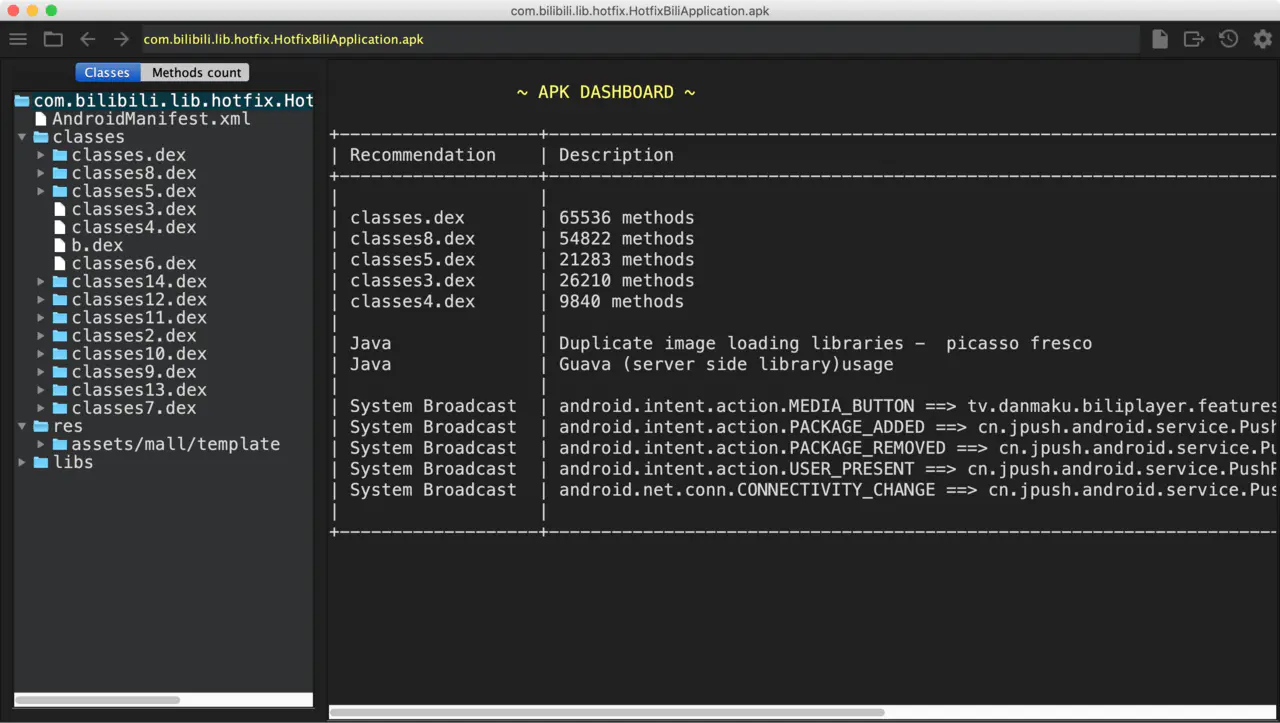Click the open folder icon in toolbar

(x=53, y=39)
